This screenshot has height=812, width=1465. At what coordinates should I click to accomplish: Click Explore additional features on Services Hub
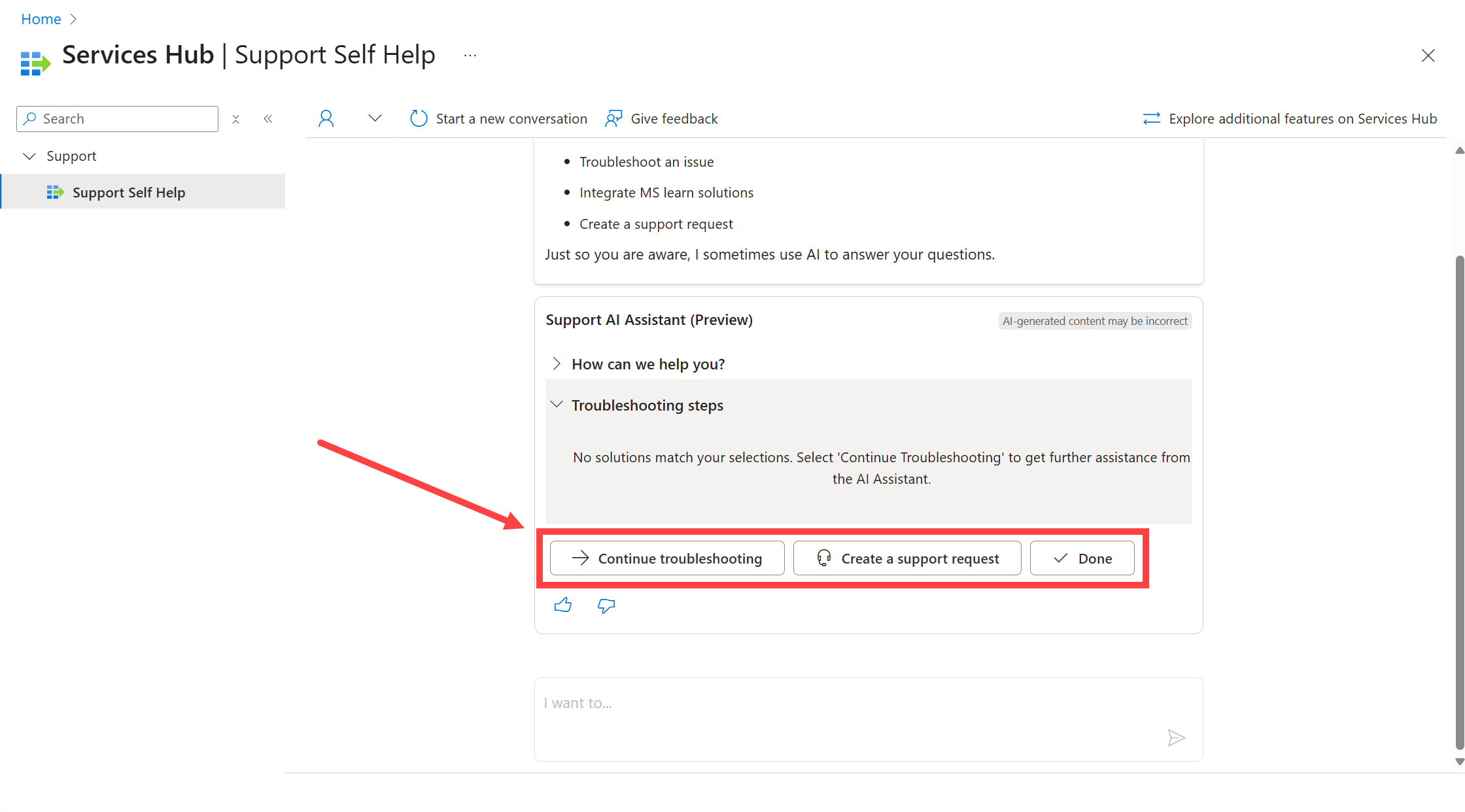tap(1290, 117)
